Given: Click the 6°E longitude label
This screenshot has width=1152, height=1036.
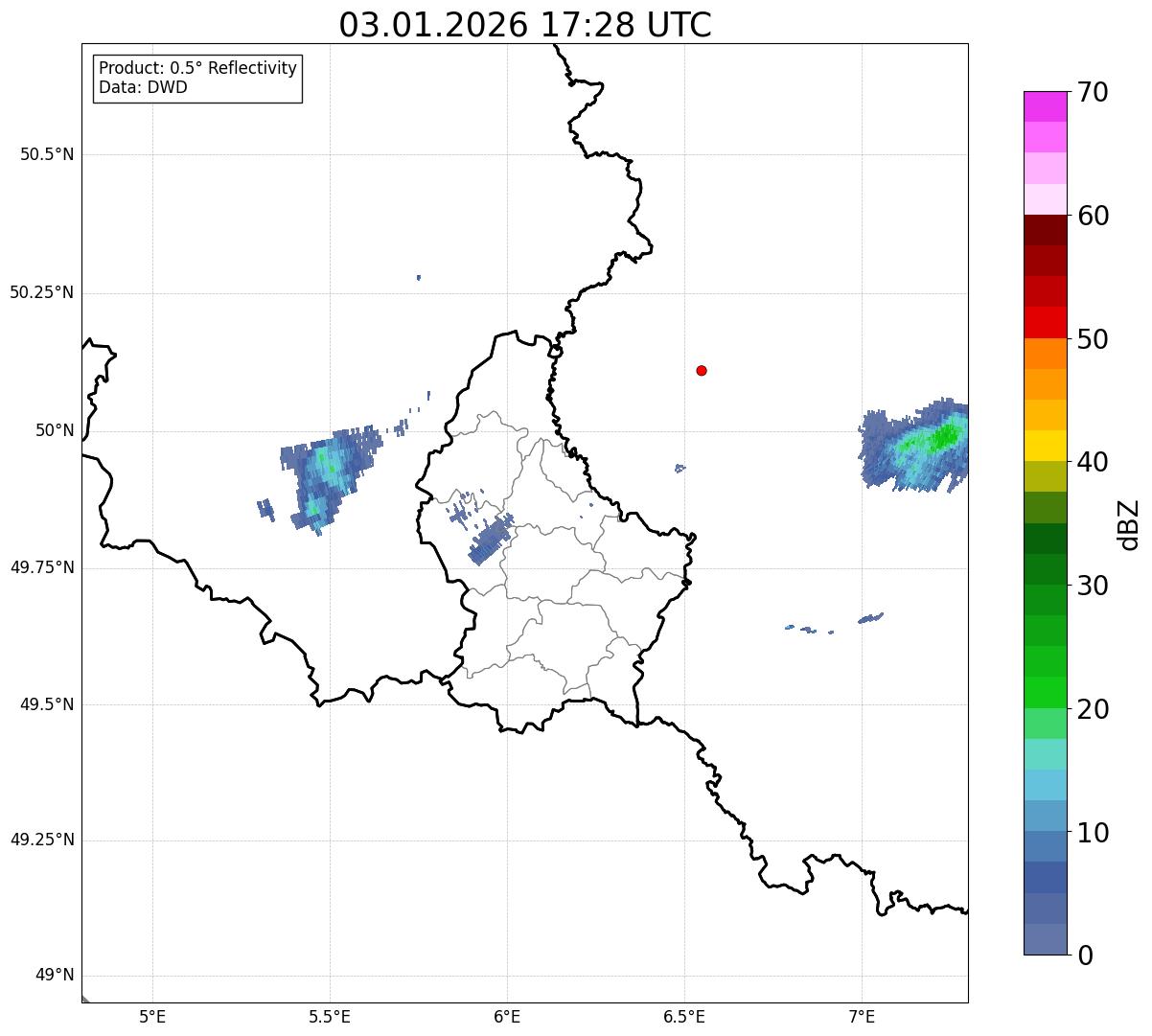Looking at the screenshot, I should coord(507,1016).
